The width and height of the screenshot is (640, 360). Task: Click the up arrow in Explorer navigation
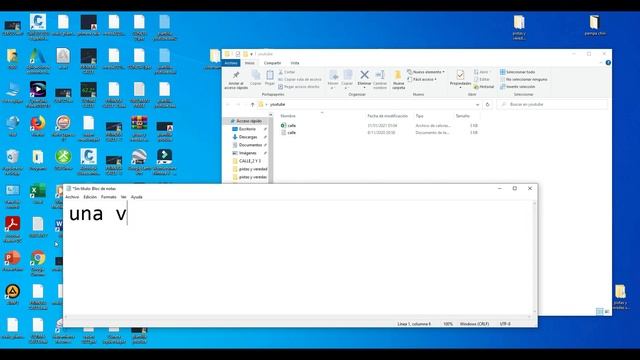point(252,104)
